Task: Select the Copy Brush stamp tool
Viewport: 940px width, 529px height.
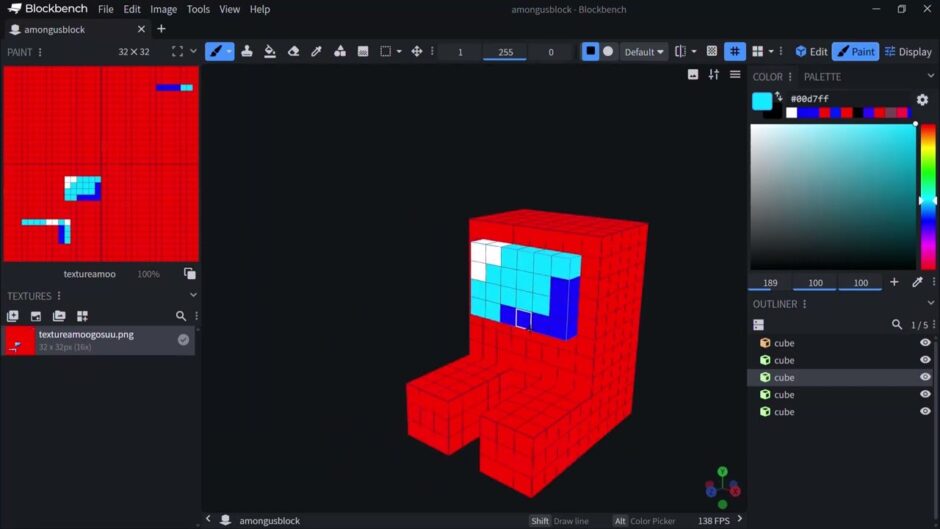Action: click(247, 51)
